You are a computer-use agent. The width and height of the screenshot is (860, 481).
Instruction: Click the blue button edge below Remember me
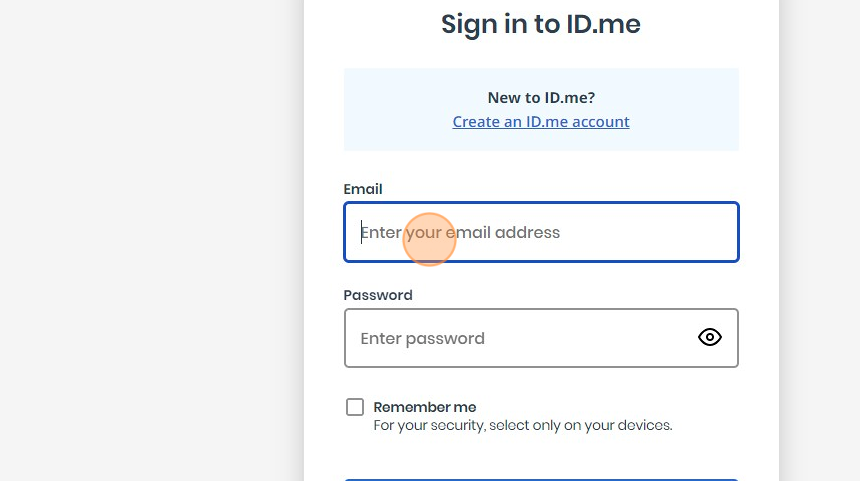(x=541, y=479)
